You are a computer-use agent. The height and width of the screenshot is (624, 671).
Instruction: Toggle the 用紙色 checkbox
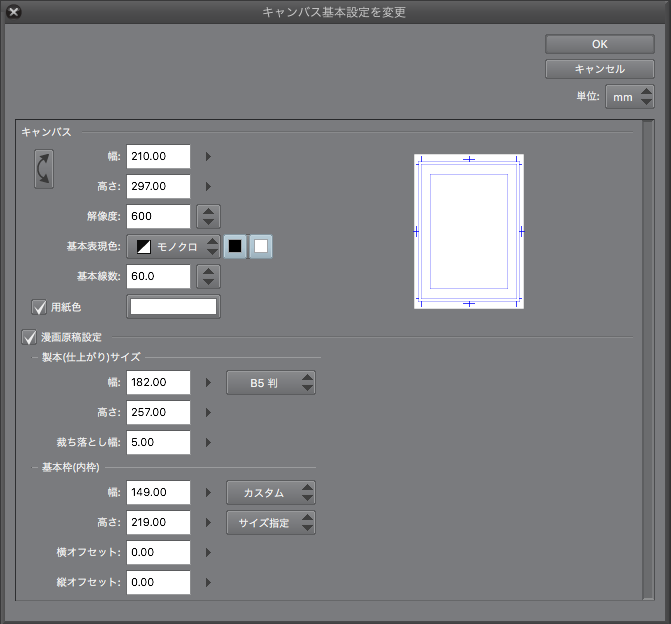coord(40,307)
